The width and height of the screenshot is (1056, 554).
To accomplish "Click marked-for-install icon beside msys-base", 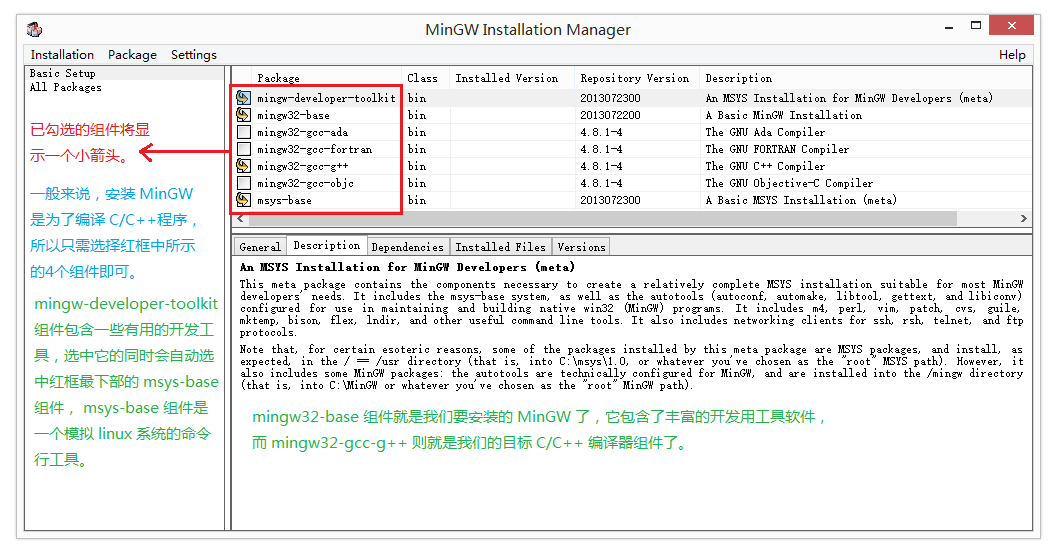I will (244, 200).
